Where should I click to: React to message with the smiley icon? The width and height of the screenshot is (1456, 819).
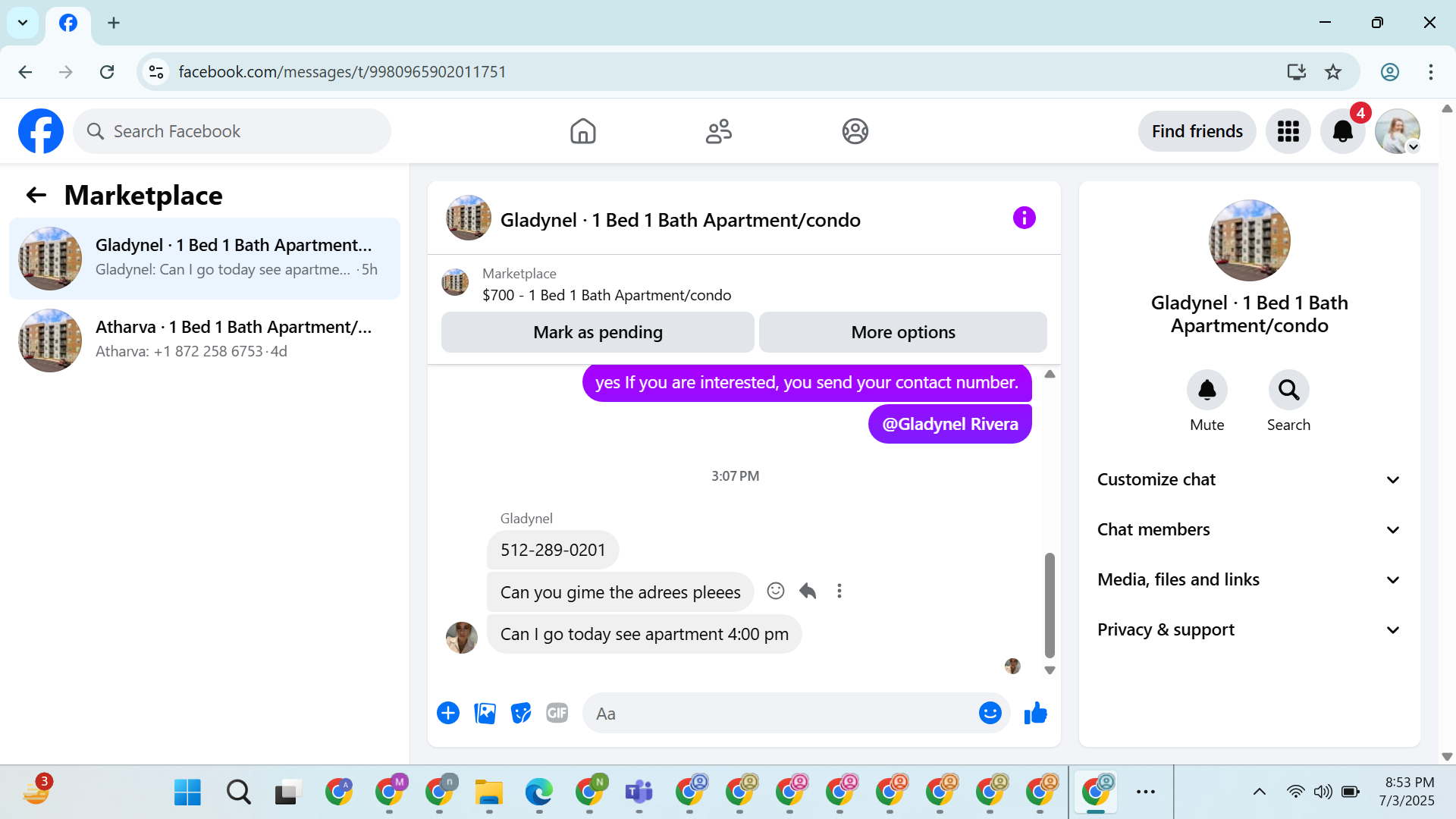775,591
